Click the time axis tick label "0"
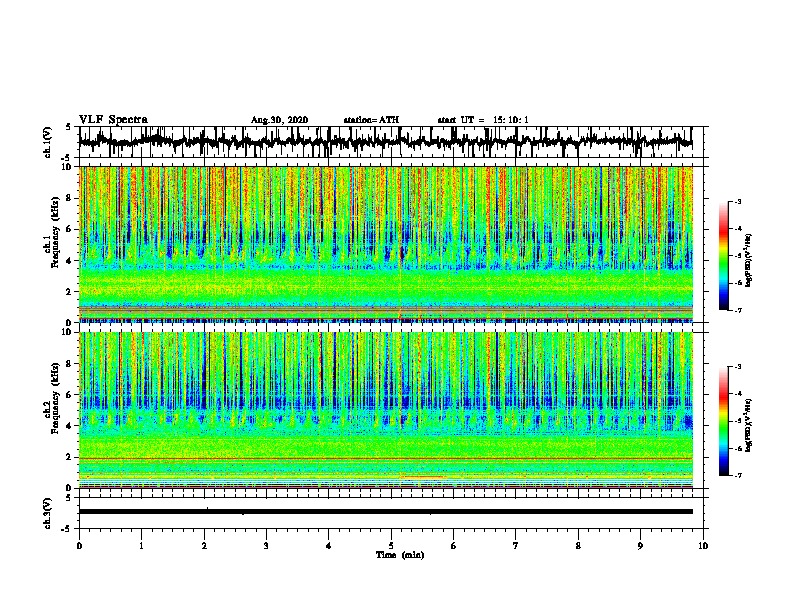Viewport: 792px width, 612px height. pyautogui.click(x=79, y=546)
